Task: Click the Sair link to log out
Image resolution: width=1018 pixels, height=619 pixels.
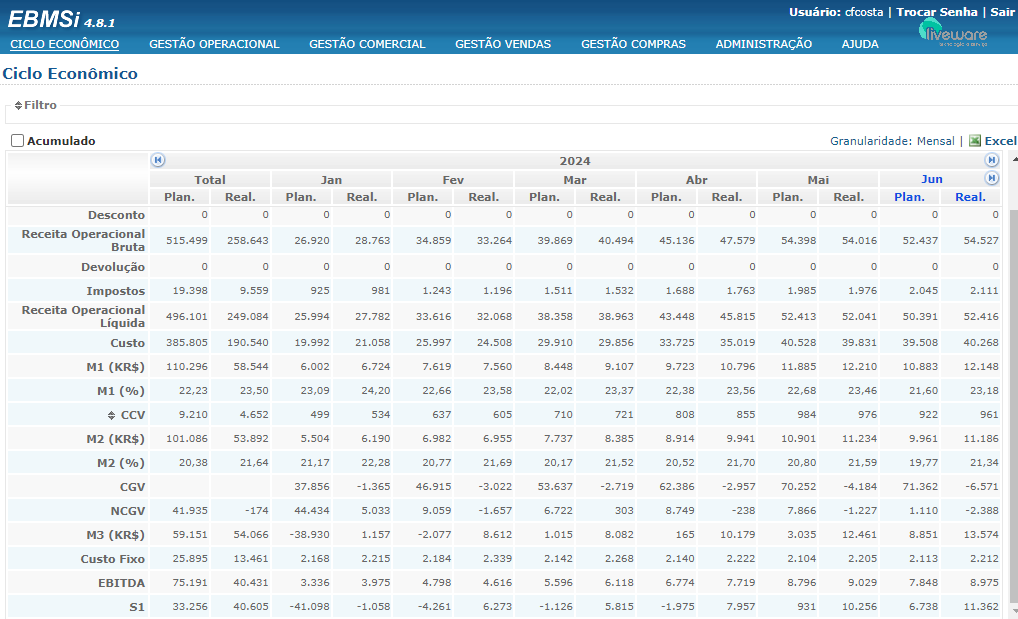Action: tap(1002, 12)
